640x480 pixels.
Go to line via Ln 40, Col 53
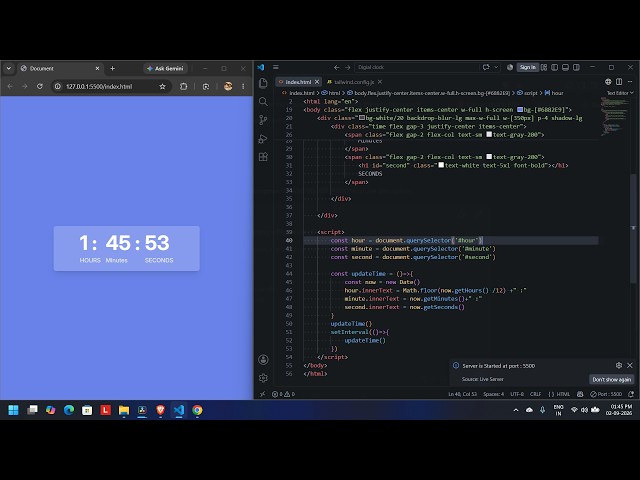click(462, 394)
